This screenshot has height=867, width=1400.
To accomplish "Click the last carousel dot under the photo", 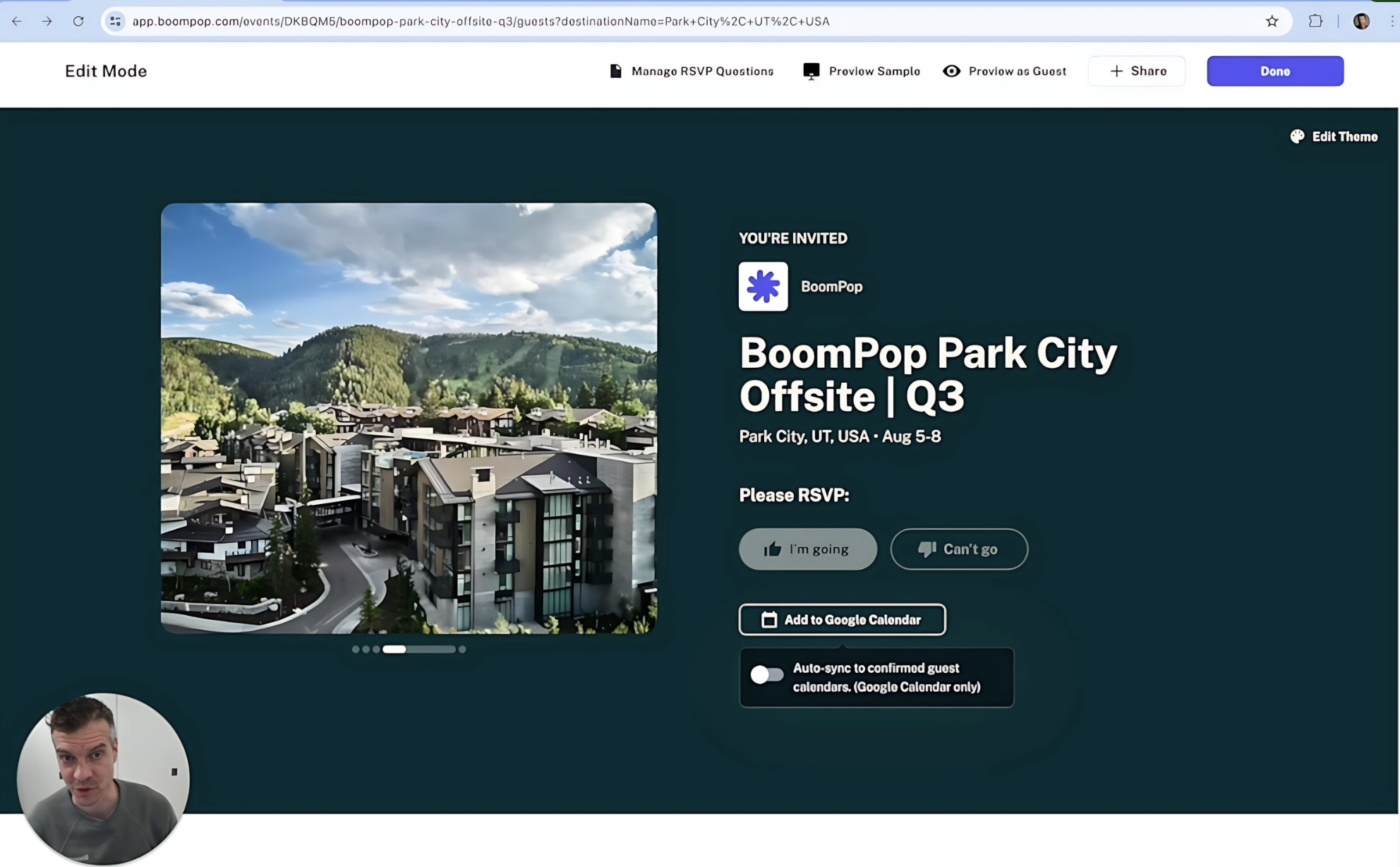I will coord(462,650).
